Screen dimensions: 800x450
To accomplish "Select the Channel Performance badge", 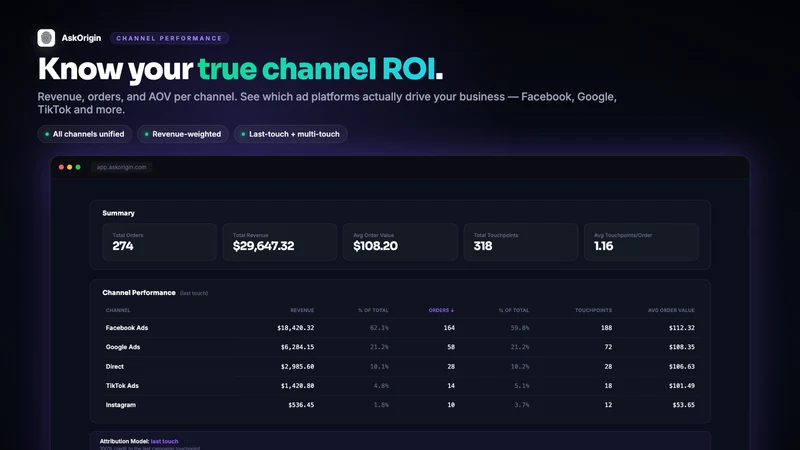I will coord(169,38).
